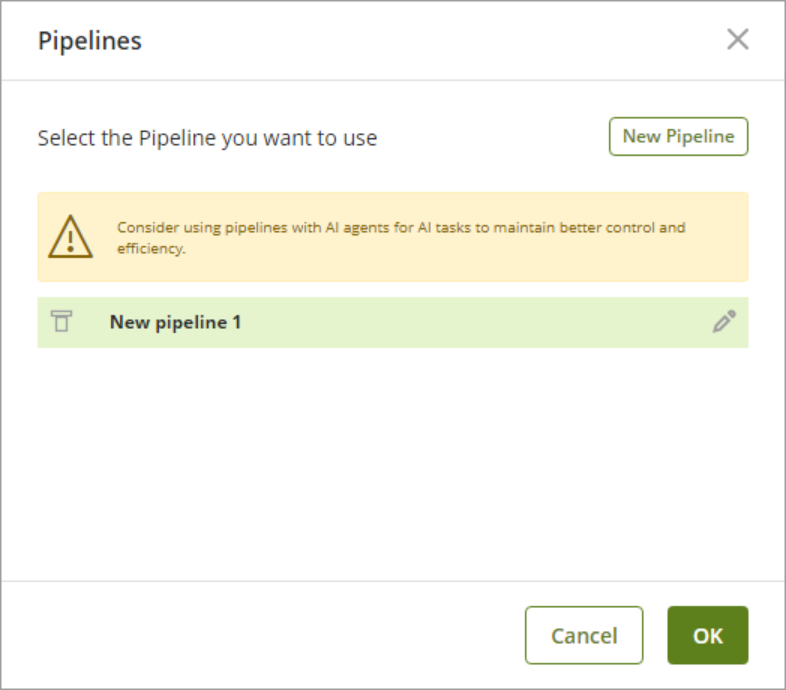Click the AI agents warning message text
Image resolution: width=786 pixels, height=690 pixels.
coord(400,228)
